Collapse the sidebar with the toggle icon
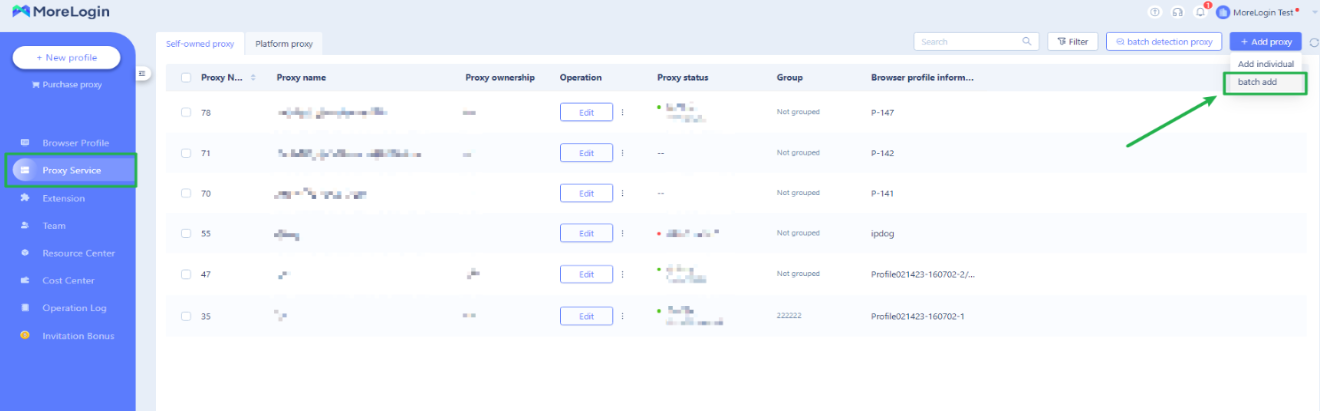Image resolution: width=1321 pixels, height=412 pixels. pos(143,73)
